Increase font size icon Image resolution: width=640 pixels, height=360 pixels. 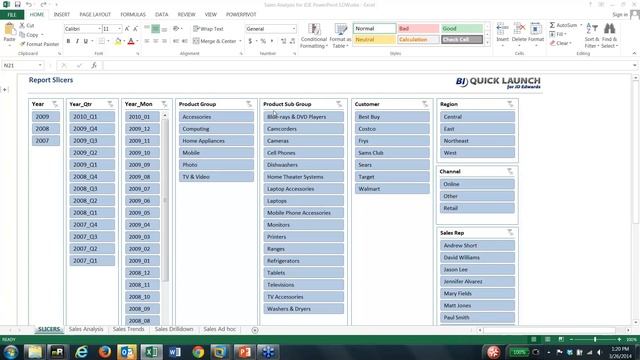[127, 29]
